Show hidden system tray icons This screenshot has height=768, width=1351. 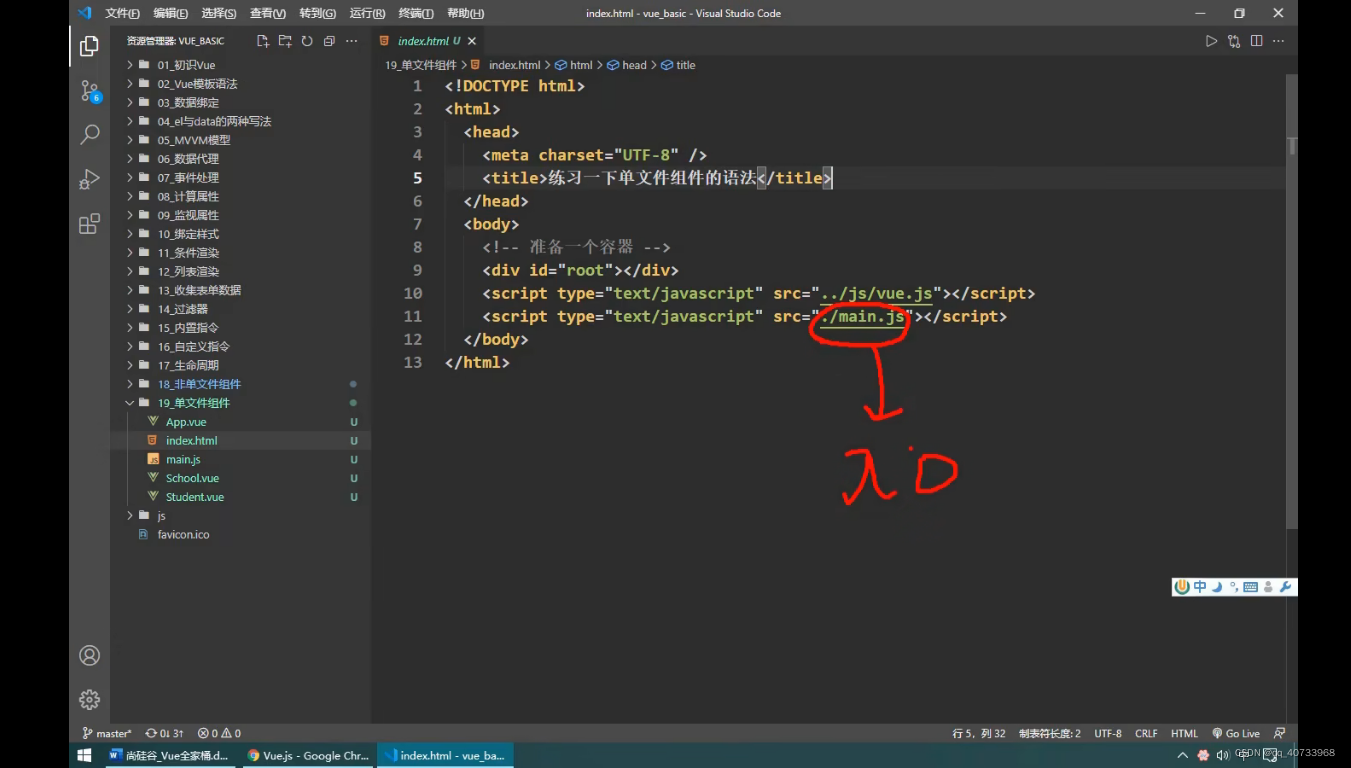click(1183, 755)
